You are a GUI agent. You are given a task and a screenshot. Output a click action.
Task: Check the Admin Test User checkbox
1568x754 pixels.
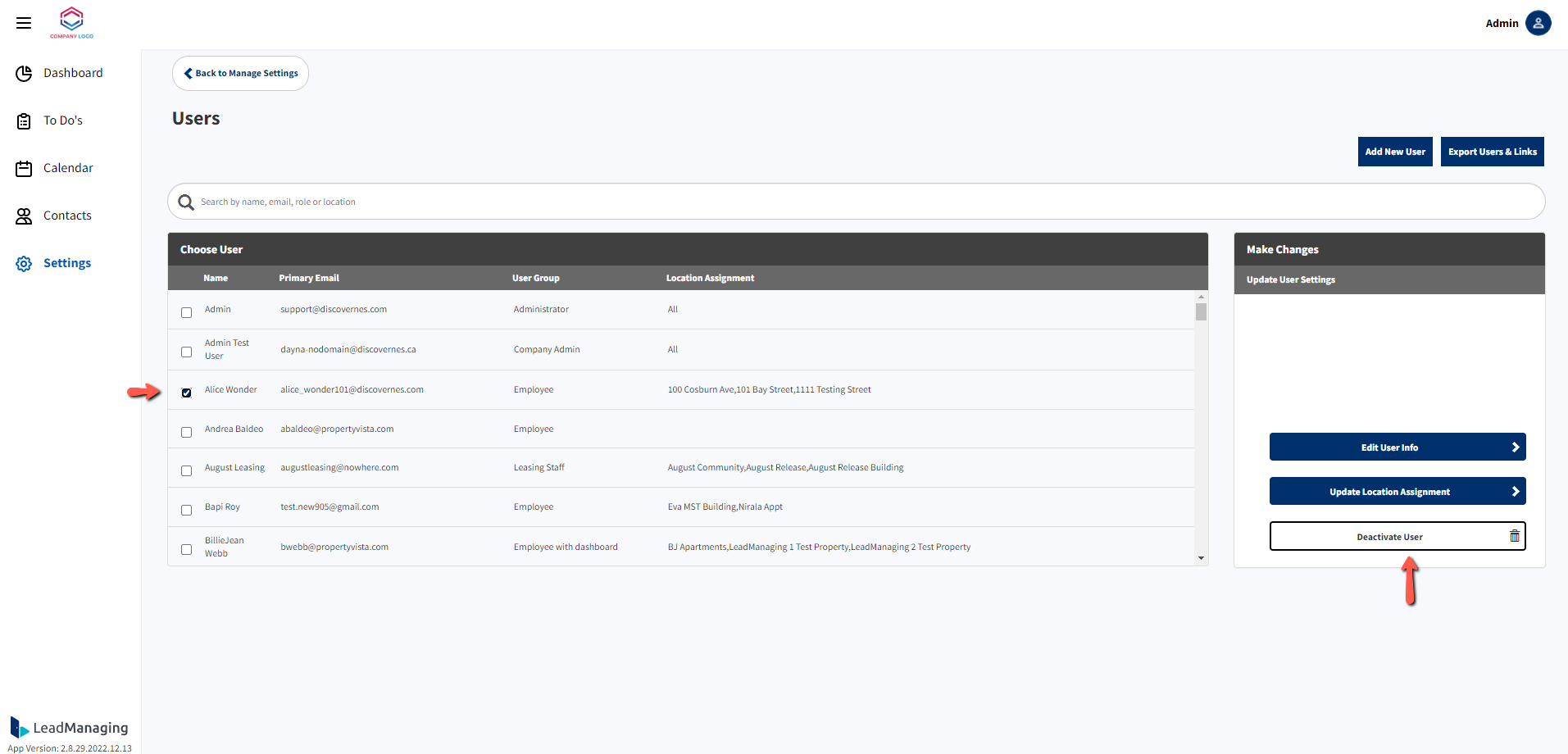coord(186,352)
